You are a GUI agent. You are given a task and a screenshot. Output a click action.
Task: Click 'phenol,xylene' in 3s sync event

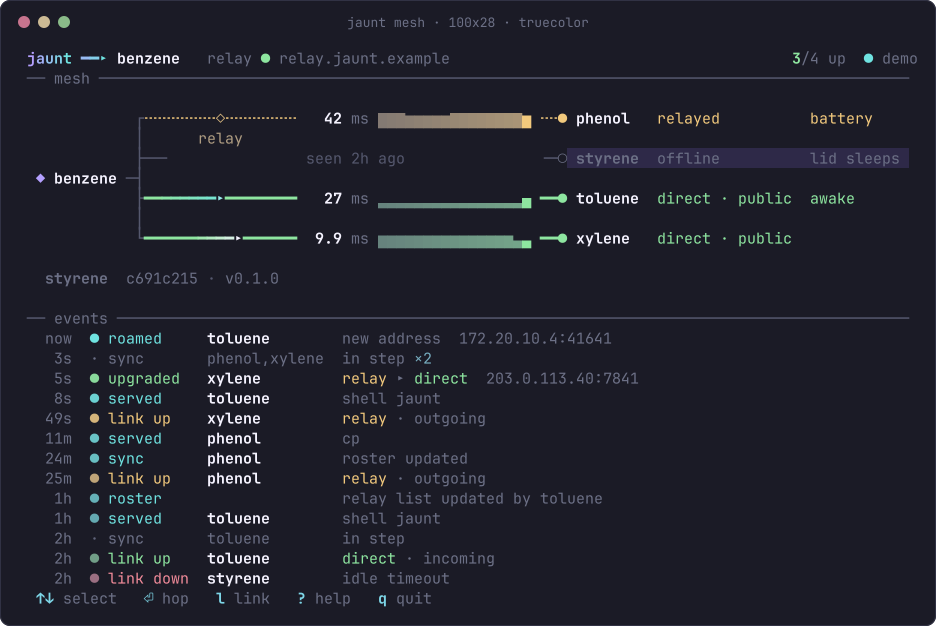(265, 359)
